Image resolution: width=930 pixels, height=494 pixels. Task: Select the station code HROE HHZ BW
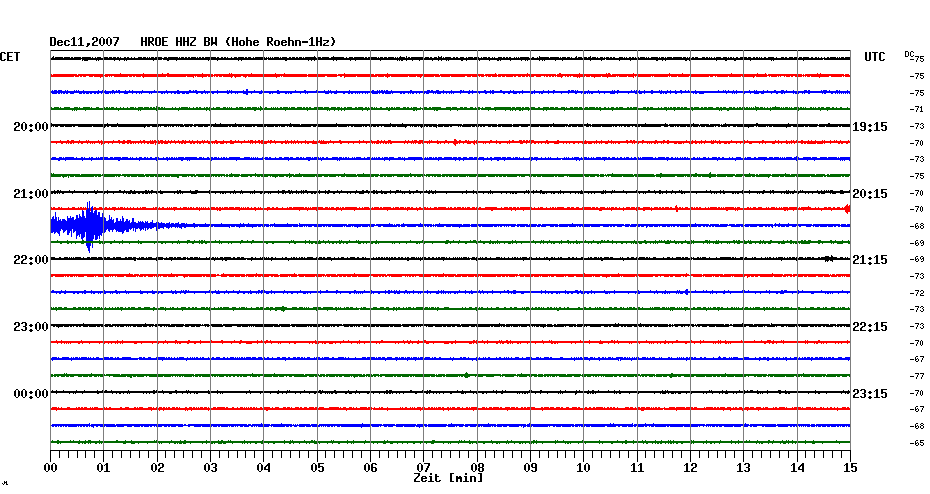(179, 42)
